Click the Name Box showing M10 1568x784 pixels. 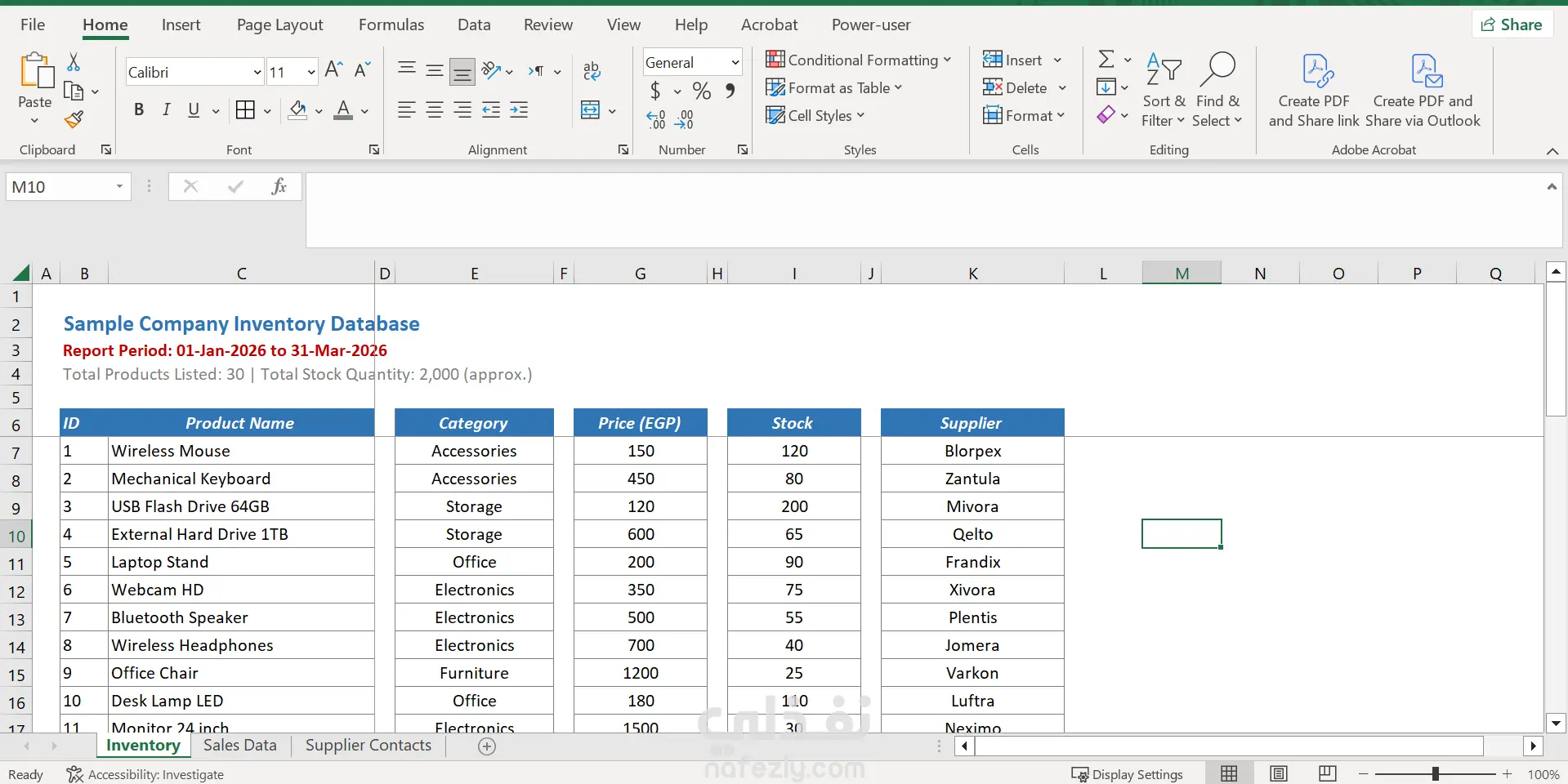[x=57, y=187]
